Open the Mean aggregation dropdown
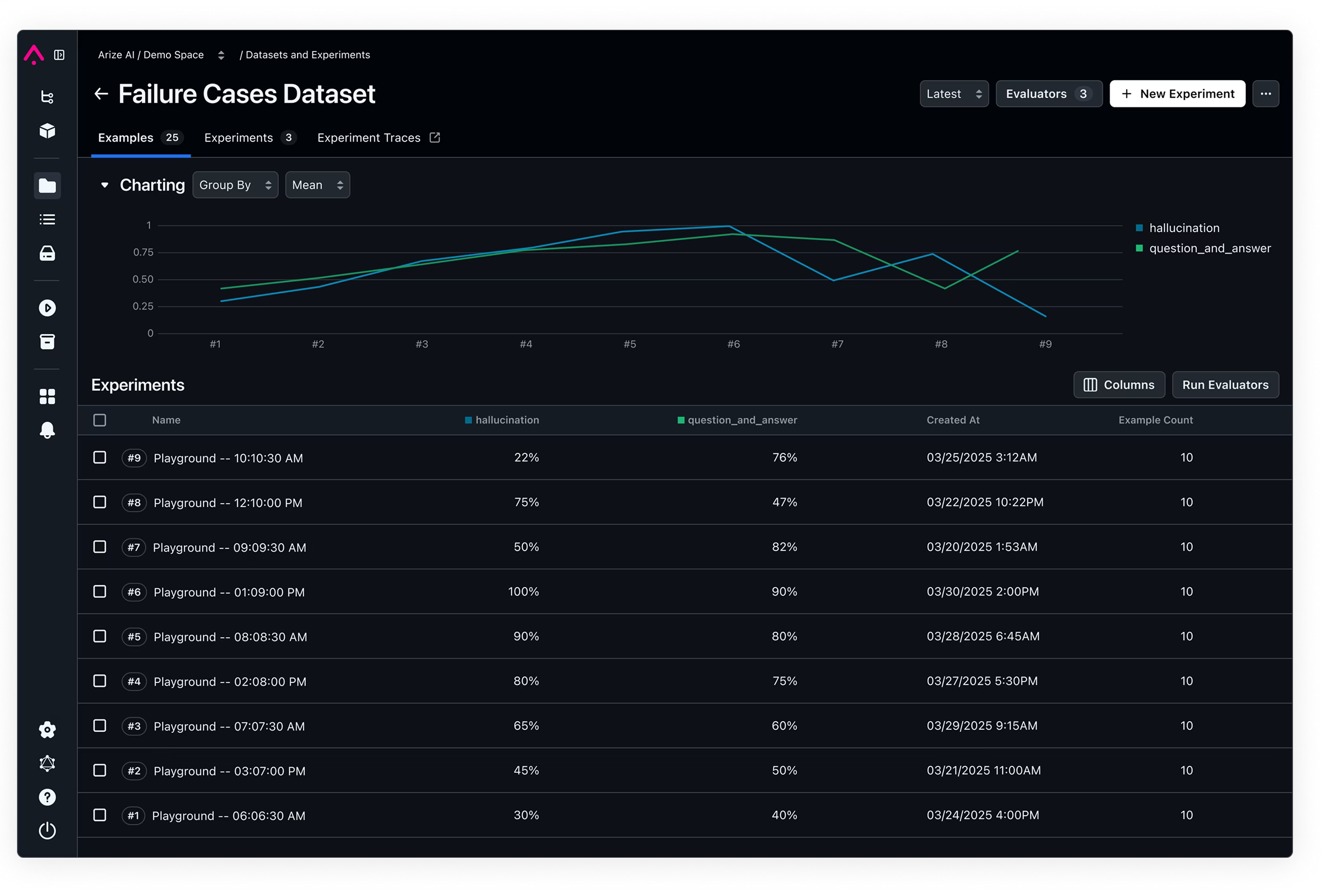 pyautogui.click(x=317, y=185)
